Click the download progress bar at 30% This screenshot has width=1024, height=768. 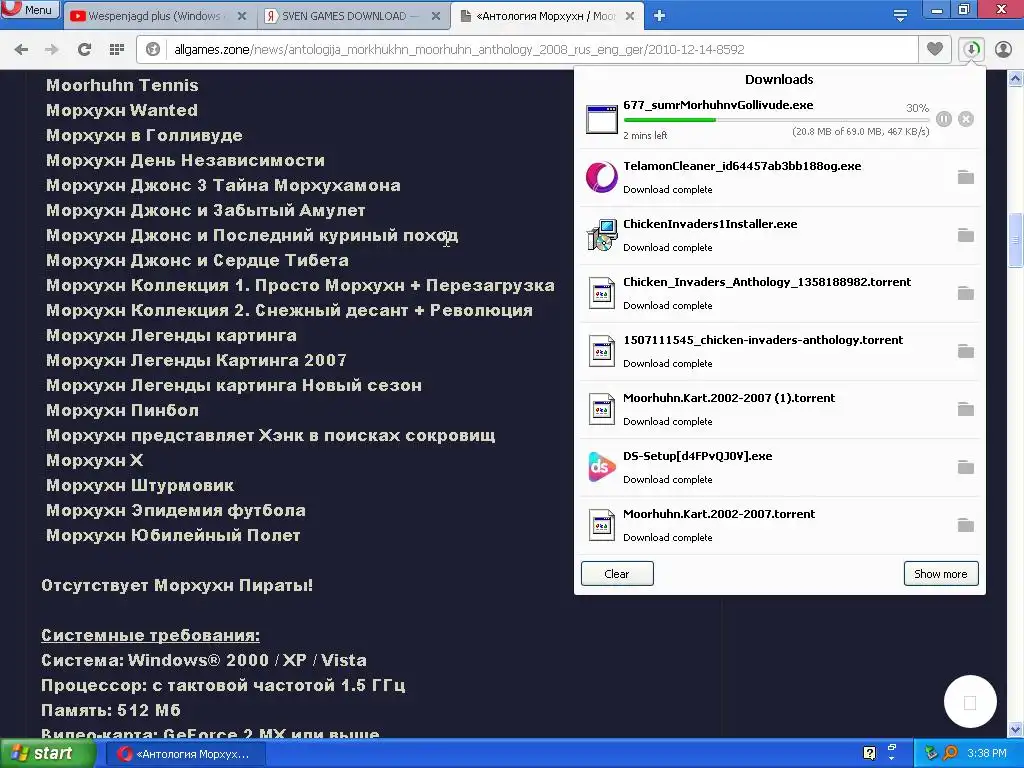[776, 120]
